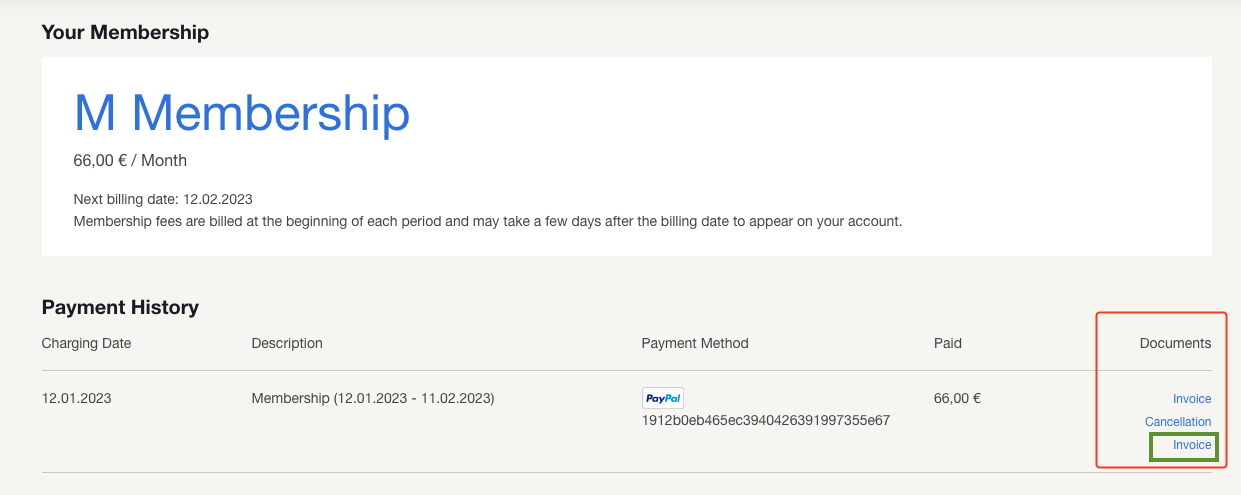Open the Cancellation document link
This screenshot has height=495, width=1241.
click(1178, 422)
